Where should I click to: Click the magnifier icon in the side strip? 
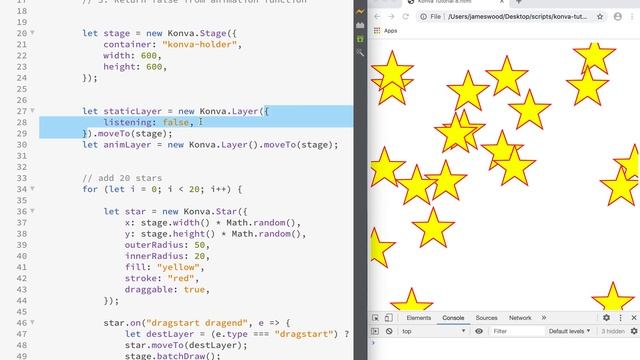click(360, 52)
